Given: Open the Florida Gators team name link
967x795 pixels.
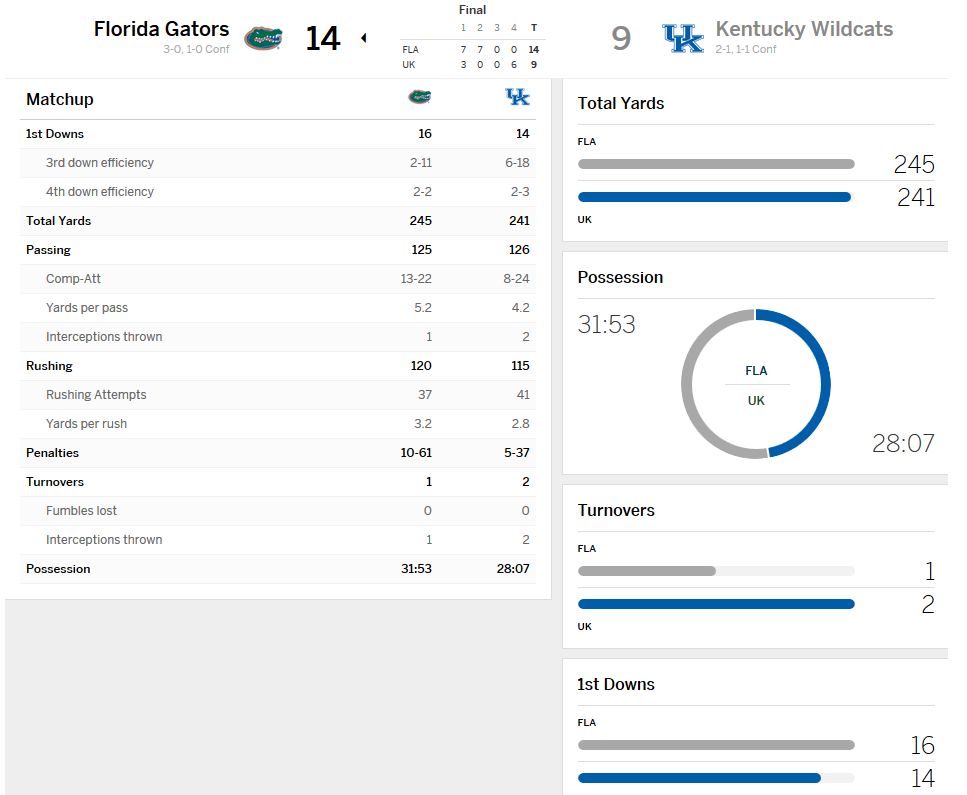Looking at the screenshot, I should pyautogui.click(x=161, y=29).
